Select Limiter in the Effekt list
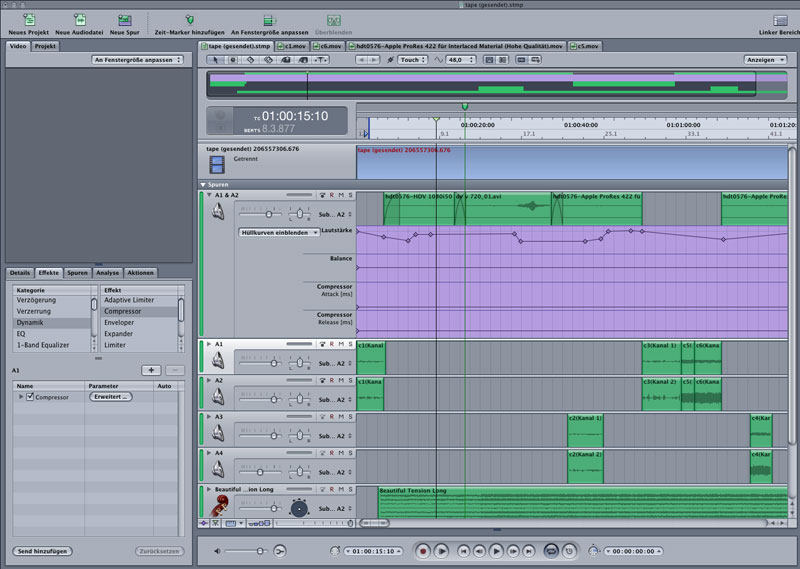This screenshot has height=569, width=800. [114, 344]
